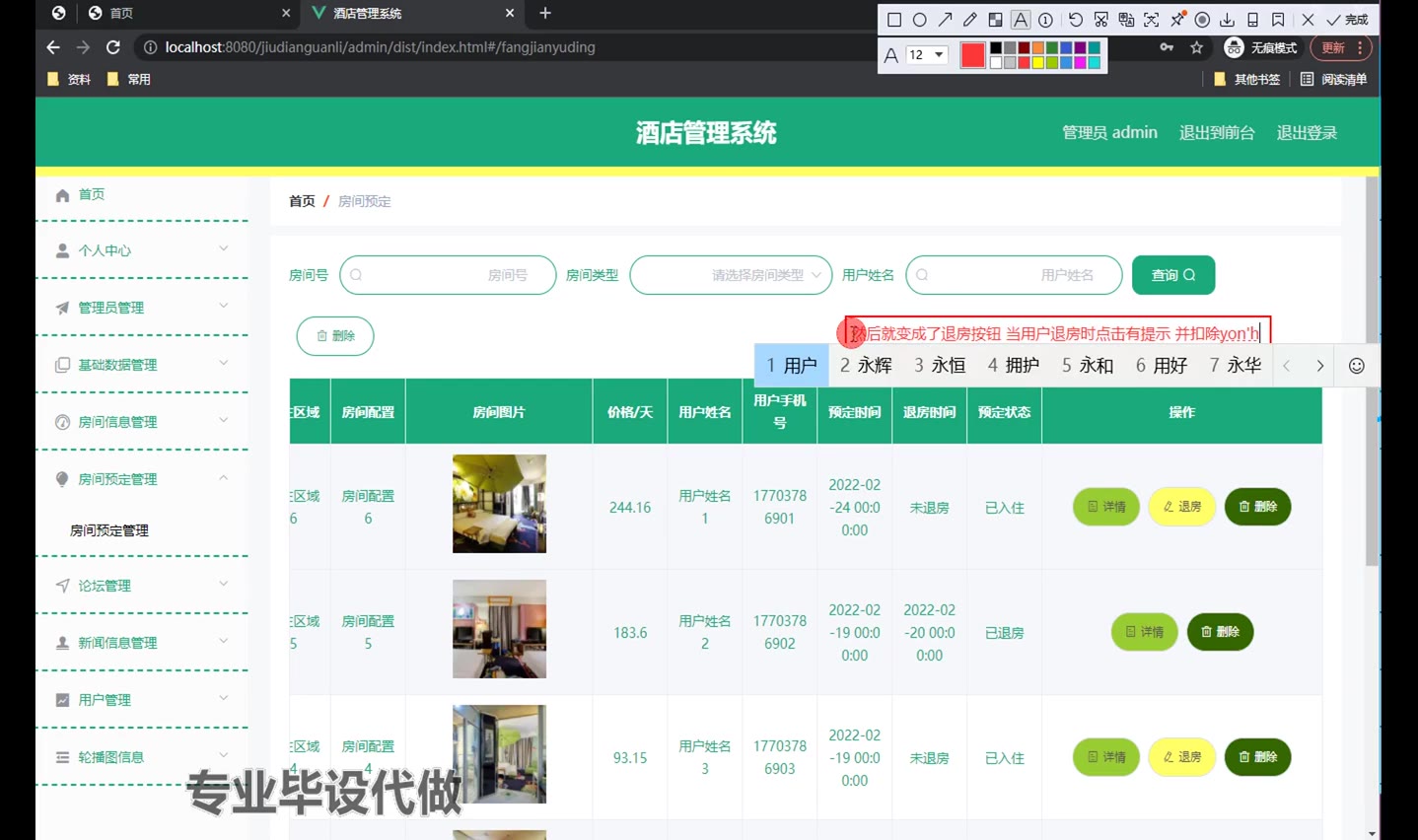The width and height of the screenshot is (1418, 840).
Task: Select the arrow annotation tool
Action: click(x=945, y=20)
